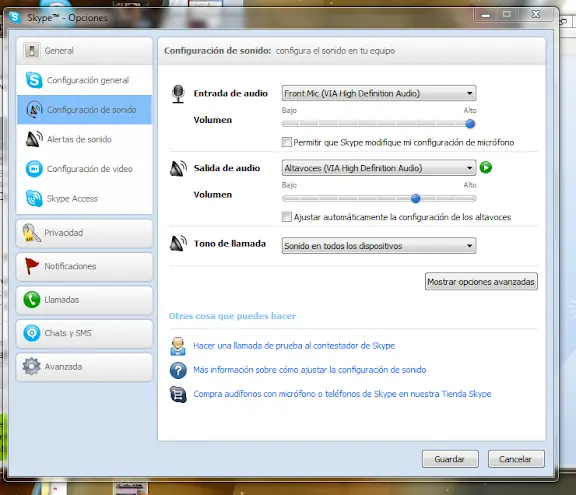Click the shopping cart Tienda Skype icon
This screenshot has height=495, width=576.
(x=178, y=394)
